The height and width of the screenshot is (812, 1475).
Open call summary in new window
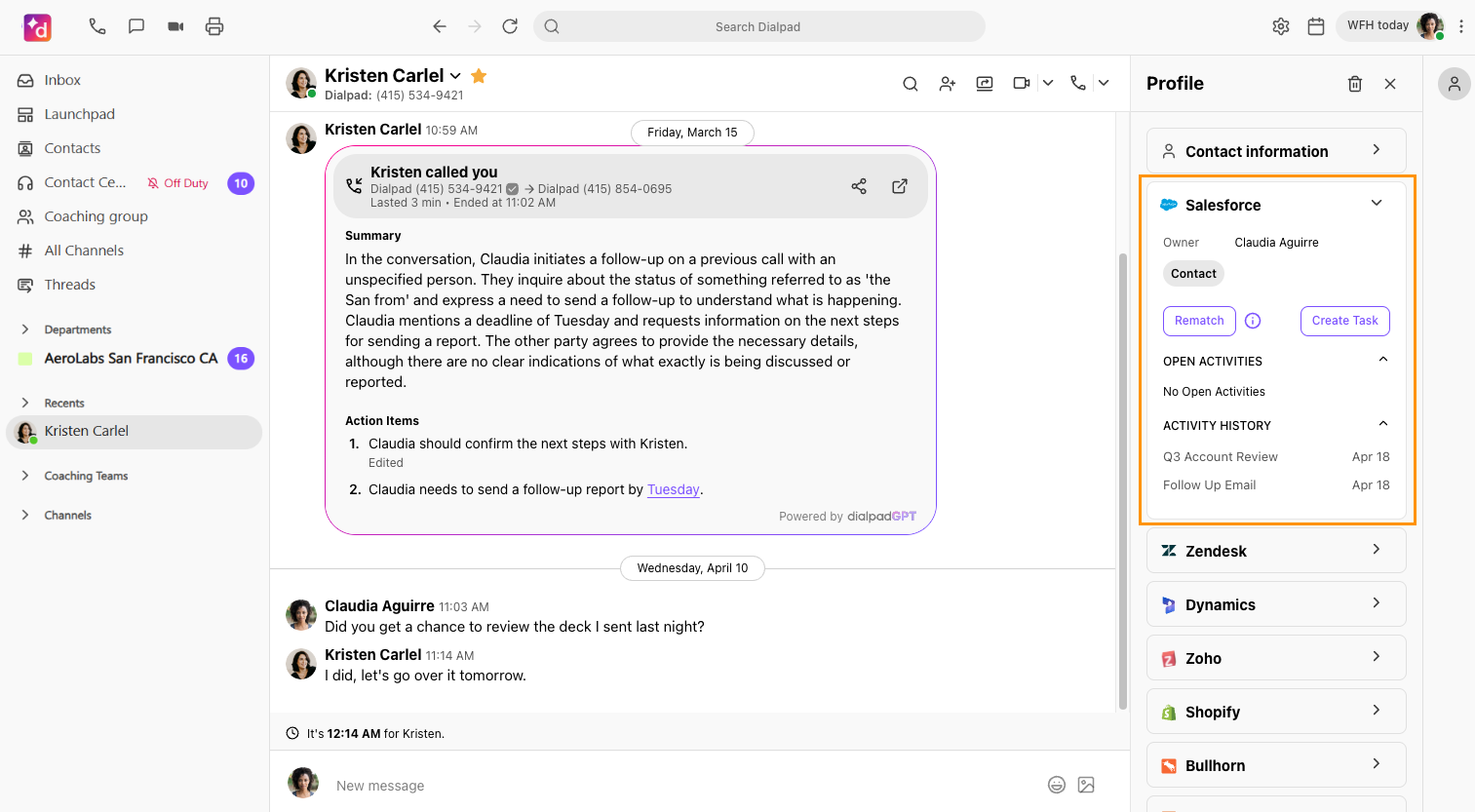(x=900, y=186)
